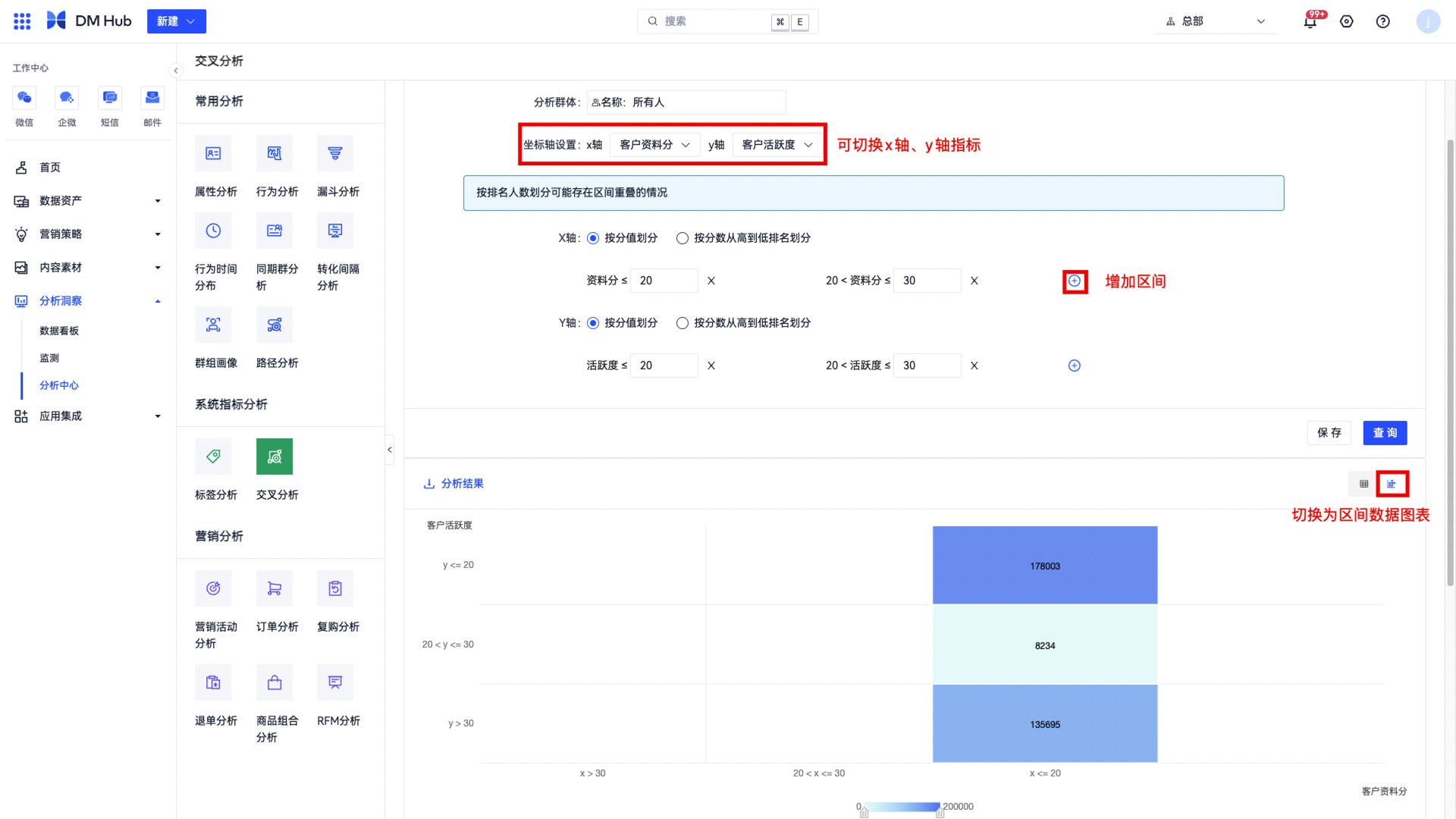Select Y轴 按分值划分 radio button
1456x819 pixels.
593,323
